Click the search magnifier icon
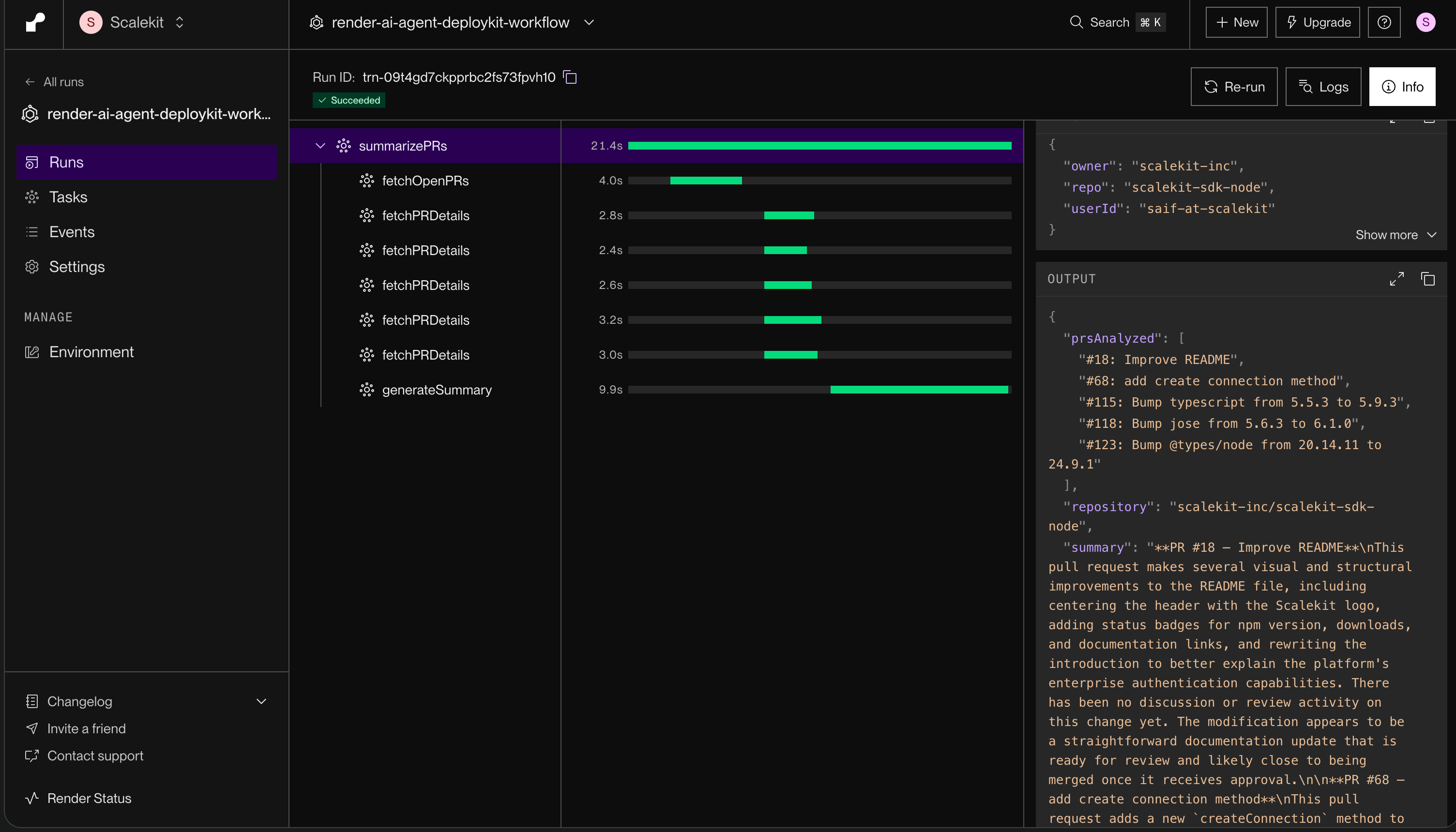The width and height of the screenshot is (1456, 832). 1077,22
